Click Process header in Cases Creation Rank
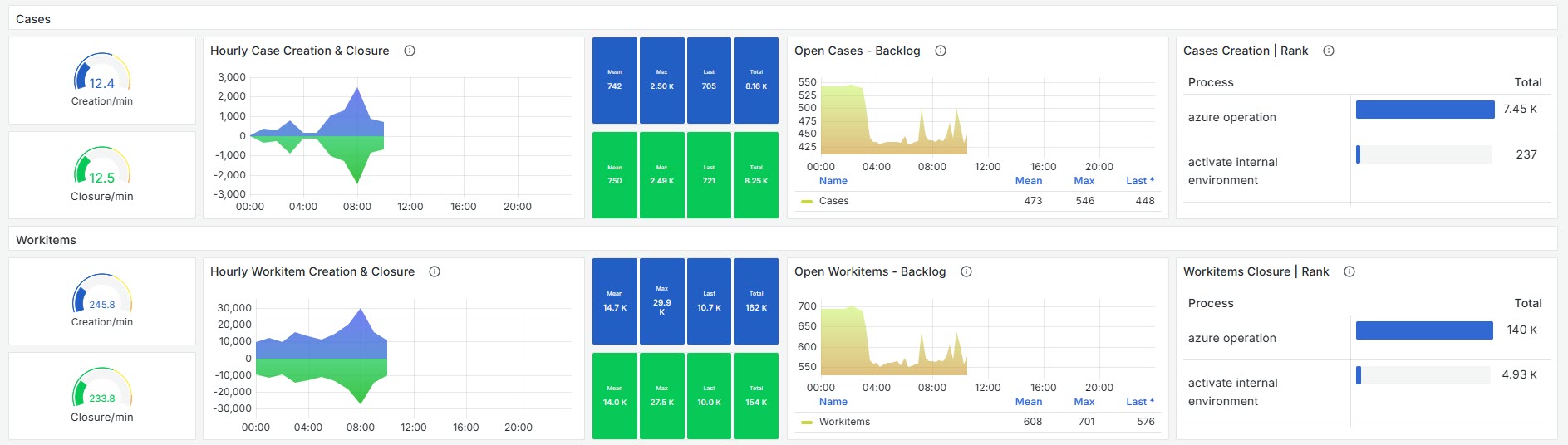1568x445 pixels. click(x=1211, y=82)
